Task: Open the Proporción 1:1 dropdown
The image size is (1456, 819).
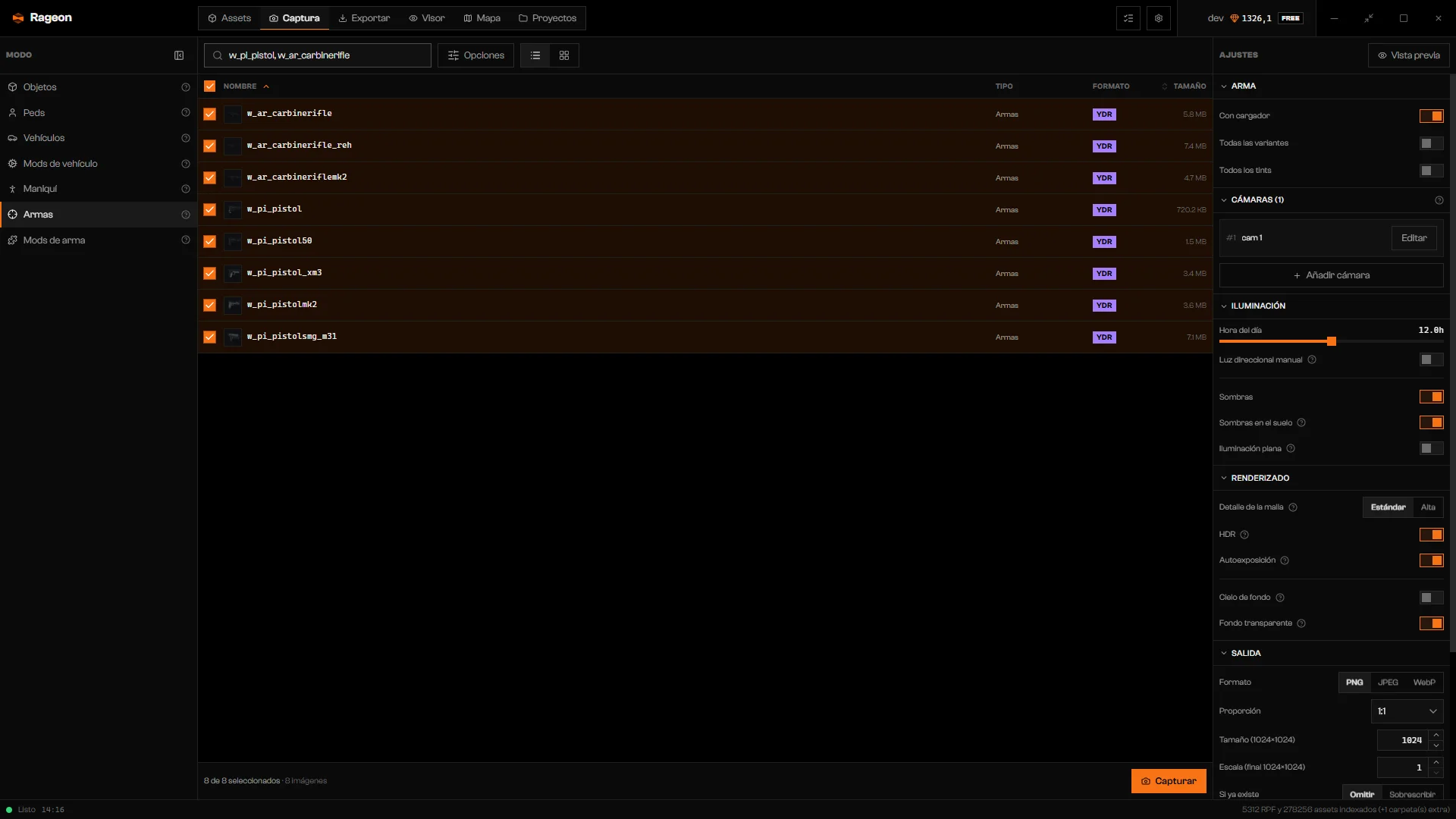Action: pos(1407,711)
